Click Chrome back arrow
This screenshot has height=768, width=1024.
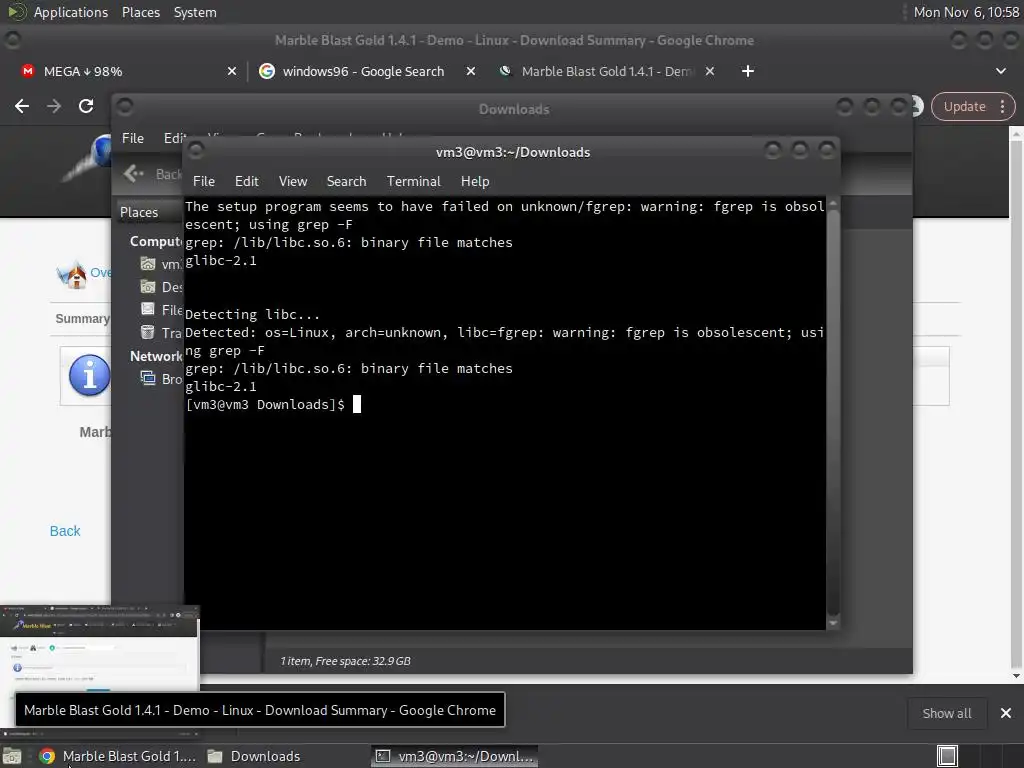(22, 106)
